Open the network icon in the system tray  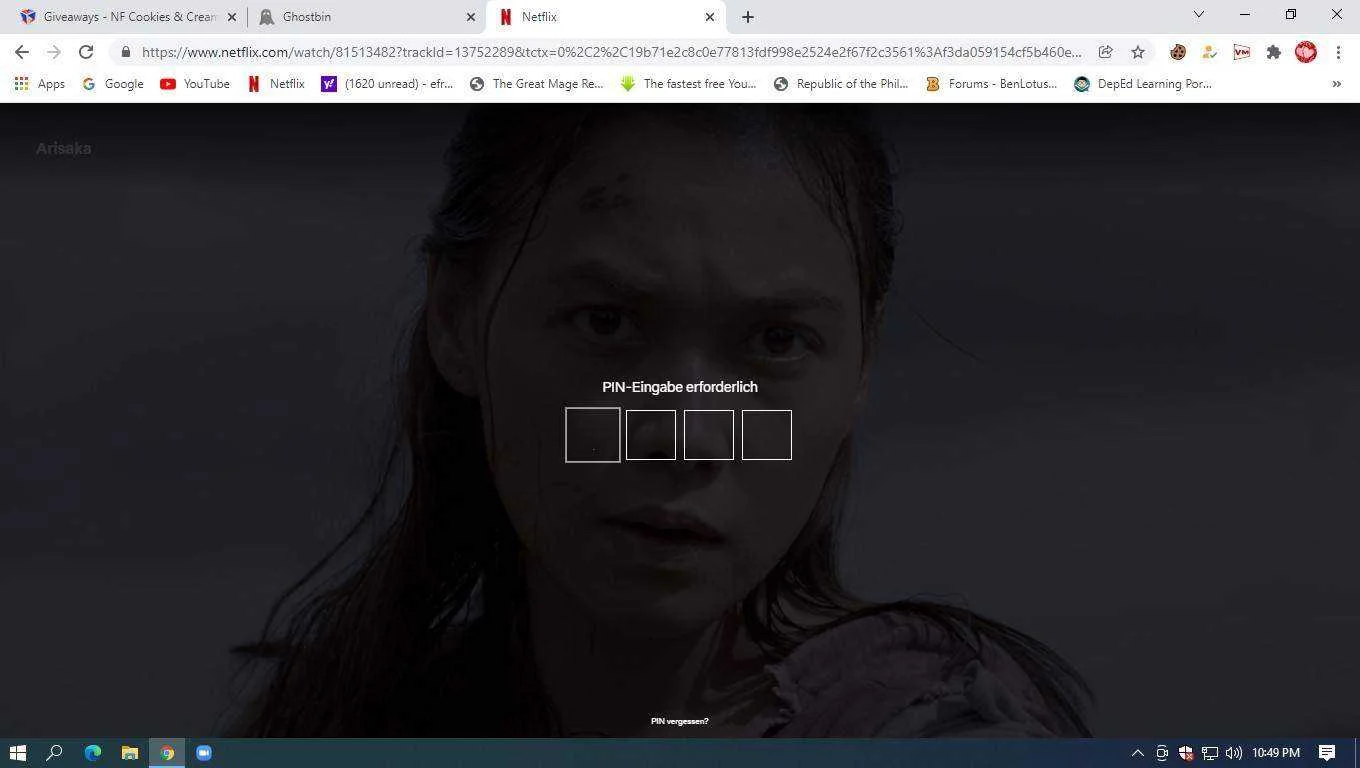click(1210, 753)
